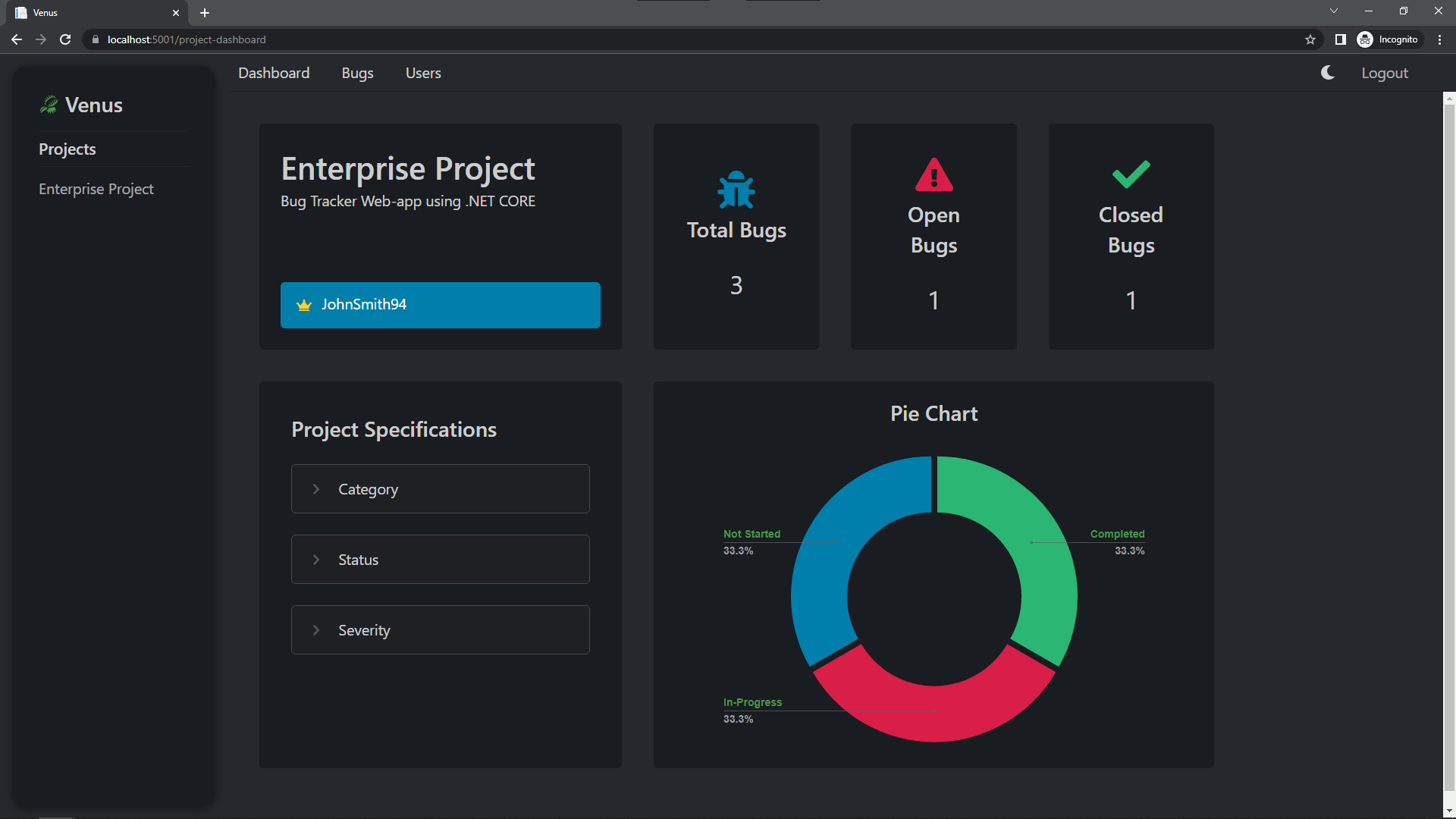Open Chrome three-dot menu

point(1439,39)
